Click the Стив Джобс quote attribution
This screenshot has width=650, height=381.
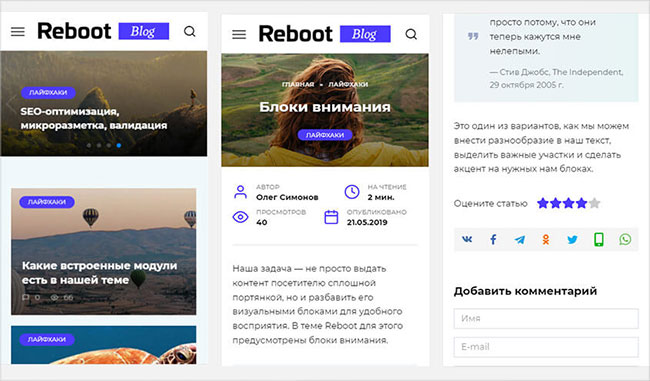(x=556, y=78)
